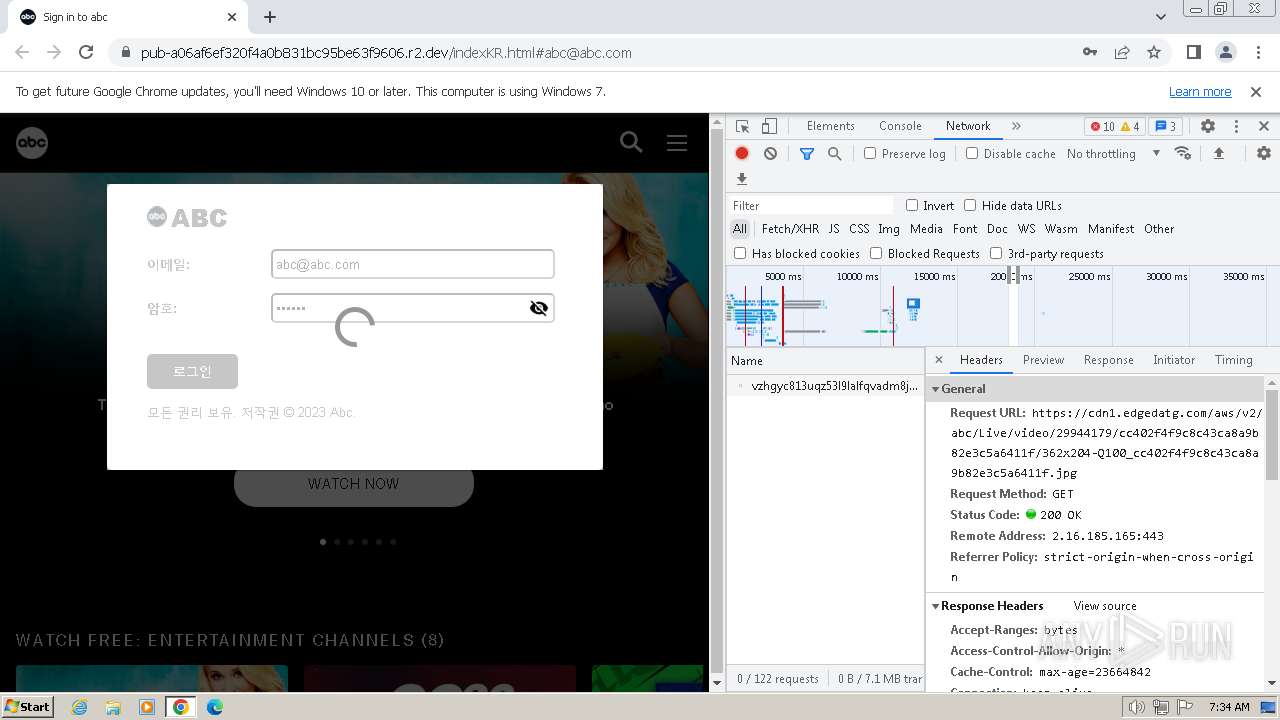Open Network panel settings gear
Screen dimensions: 1280x720
1264,153
